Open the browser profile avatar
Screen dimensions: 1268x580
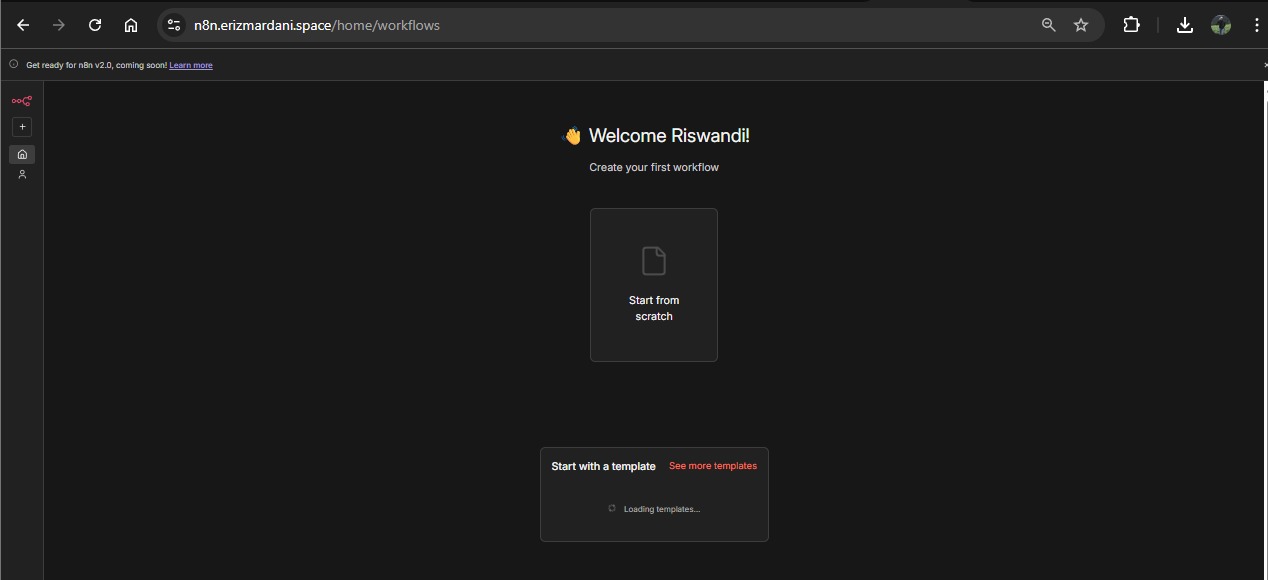pyautogui.click(x=1221, y=25)
